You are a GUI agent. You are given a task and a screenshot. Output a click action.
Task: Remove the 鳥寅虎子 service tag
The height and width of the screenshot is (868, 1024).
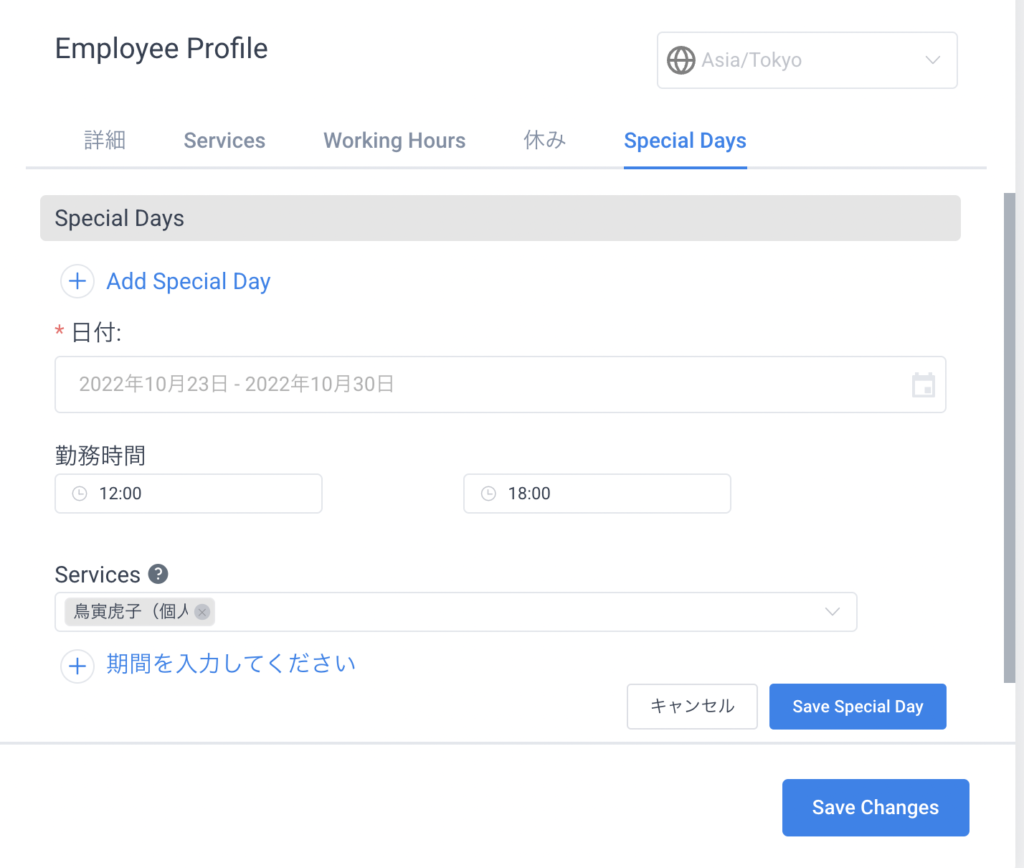(202, 612)
